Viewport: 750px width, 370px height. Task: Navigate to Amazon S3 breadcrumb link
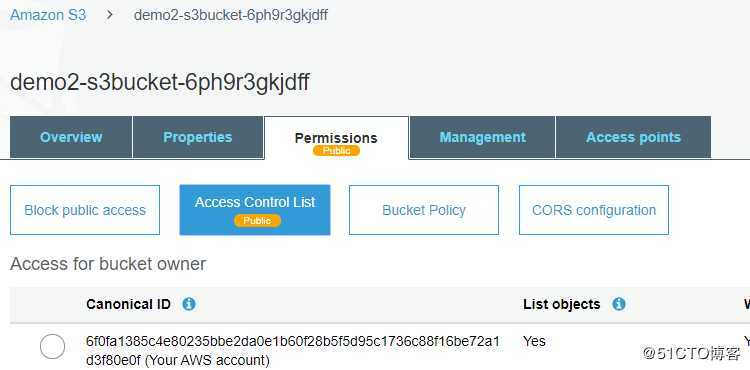coord(48,15)
